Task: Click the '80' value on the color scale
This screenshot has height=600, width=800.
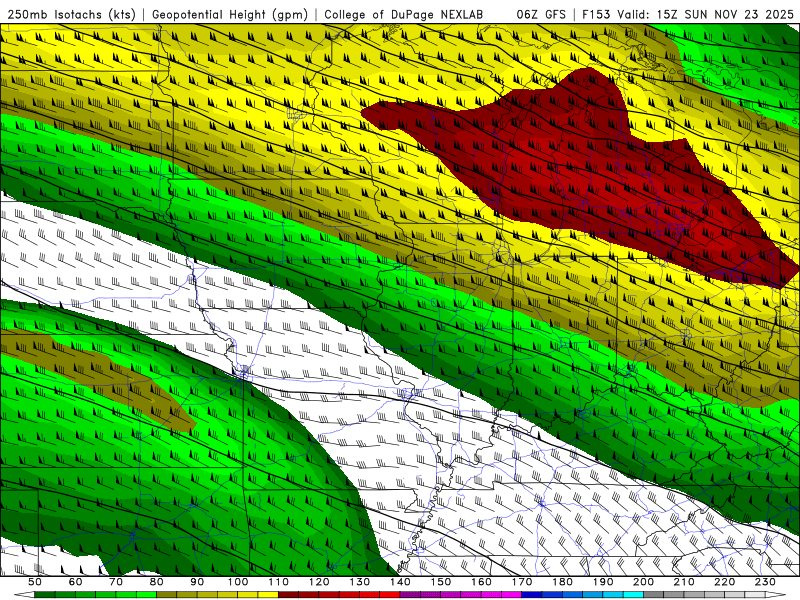Action: (157, 582)
